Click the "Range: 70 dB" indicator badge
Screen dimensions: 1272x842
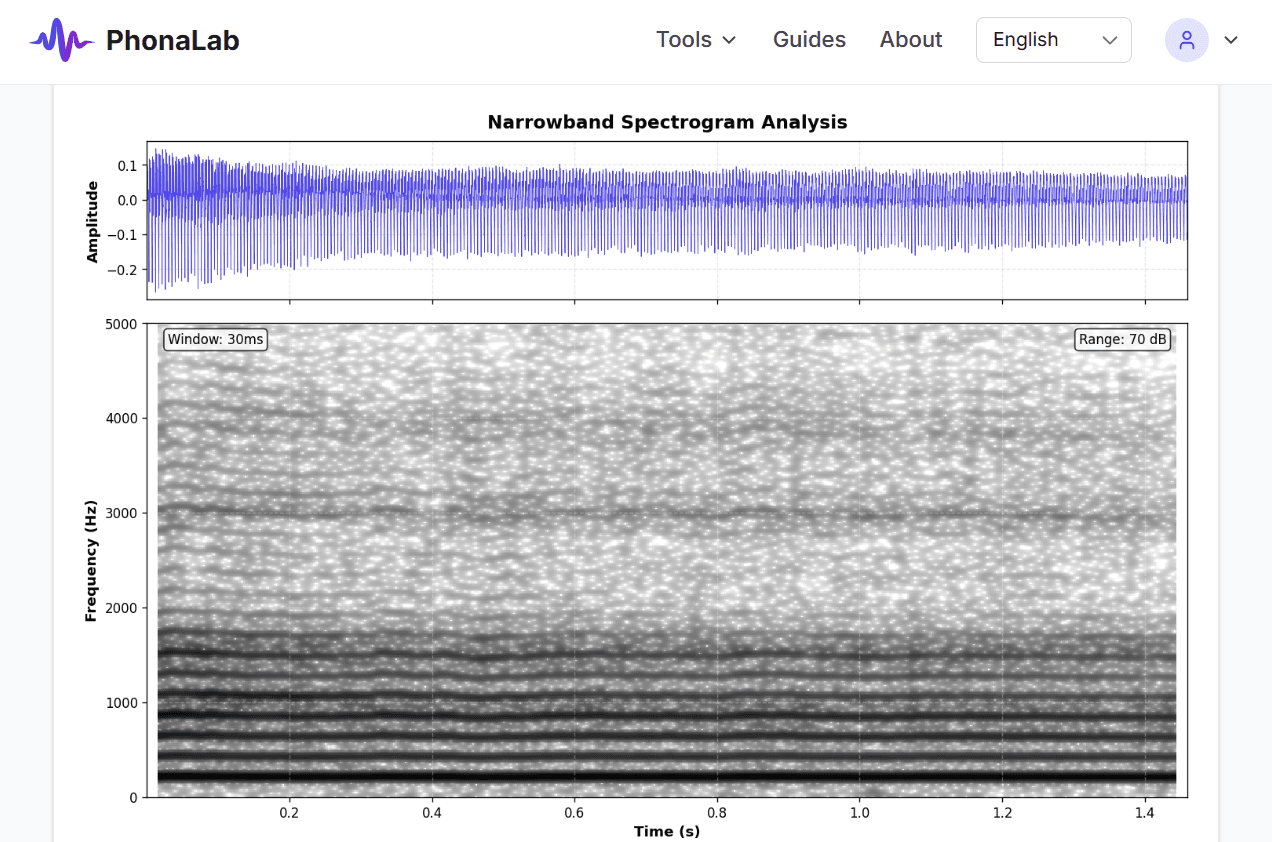(1122, 339)
